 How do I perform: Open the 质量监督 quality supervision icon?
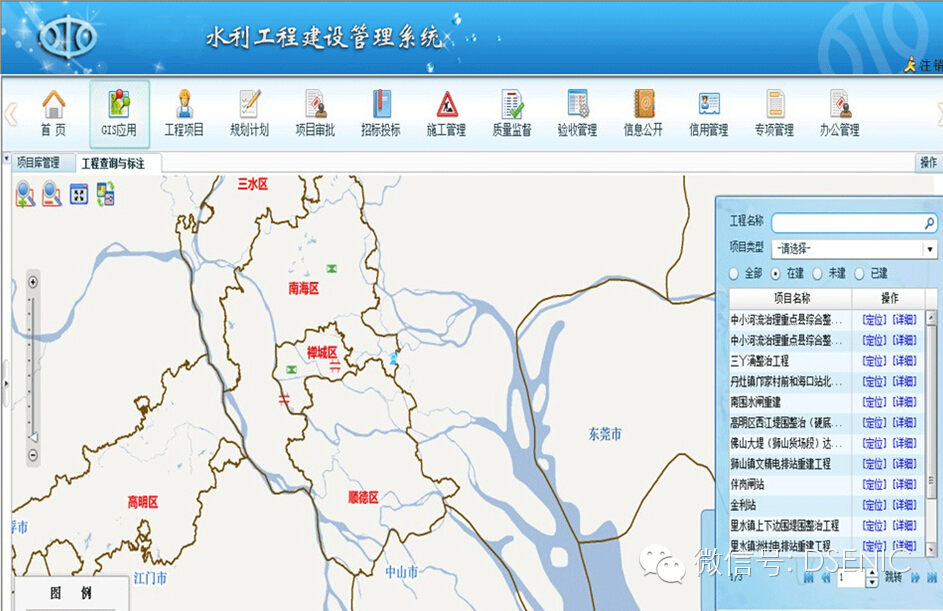point(512,113)
